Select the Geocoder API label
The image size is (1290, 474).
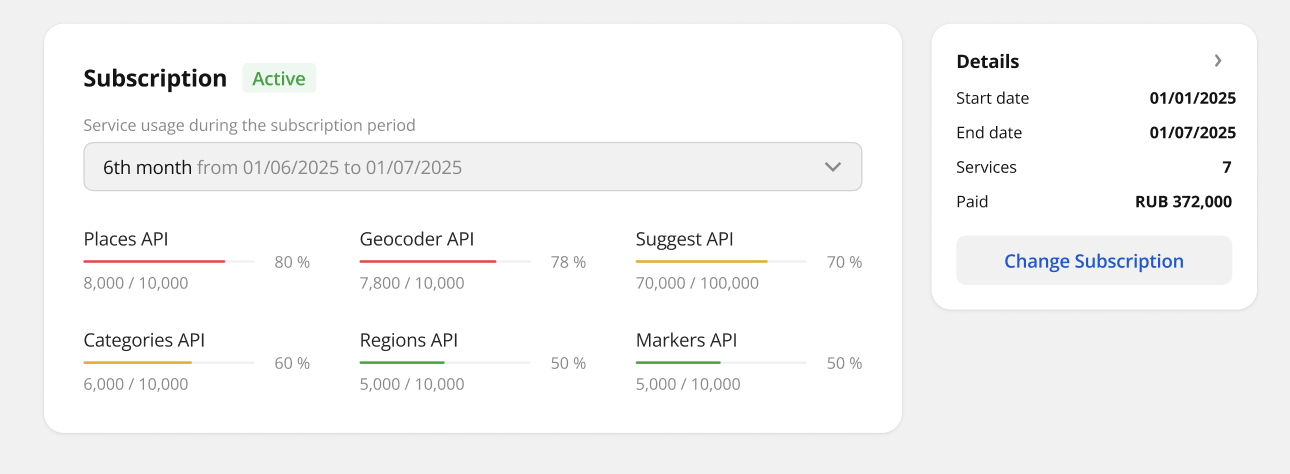tap(416, 239)
